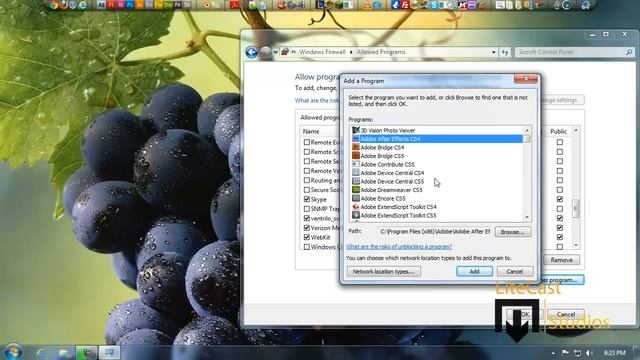Click the Adobe ExtendScript Toolkit CS4 icon
This screenshot has height=360, width=640.
pos(356,207)
